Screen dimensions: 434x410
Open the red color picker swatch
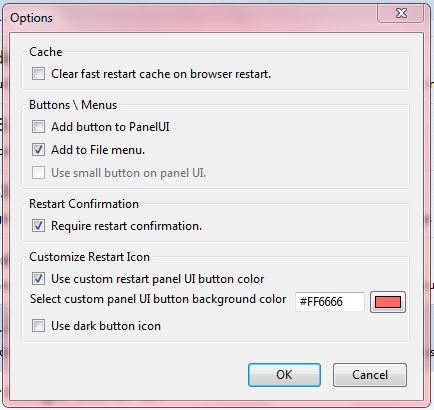pyautogui.click(x=388, y=302)
